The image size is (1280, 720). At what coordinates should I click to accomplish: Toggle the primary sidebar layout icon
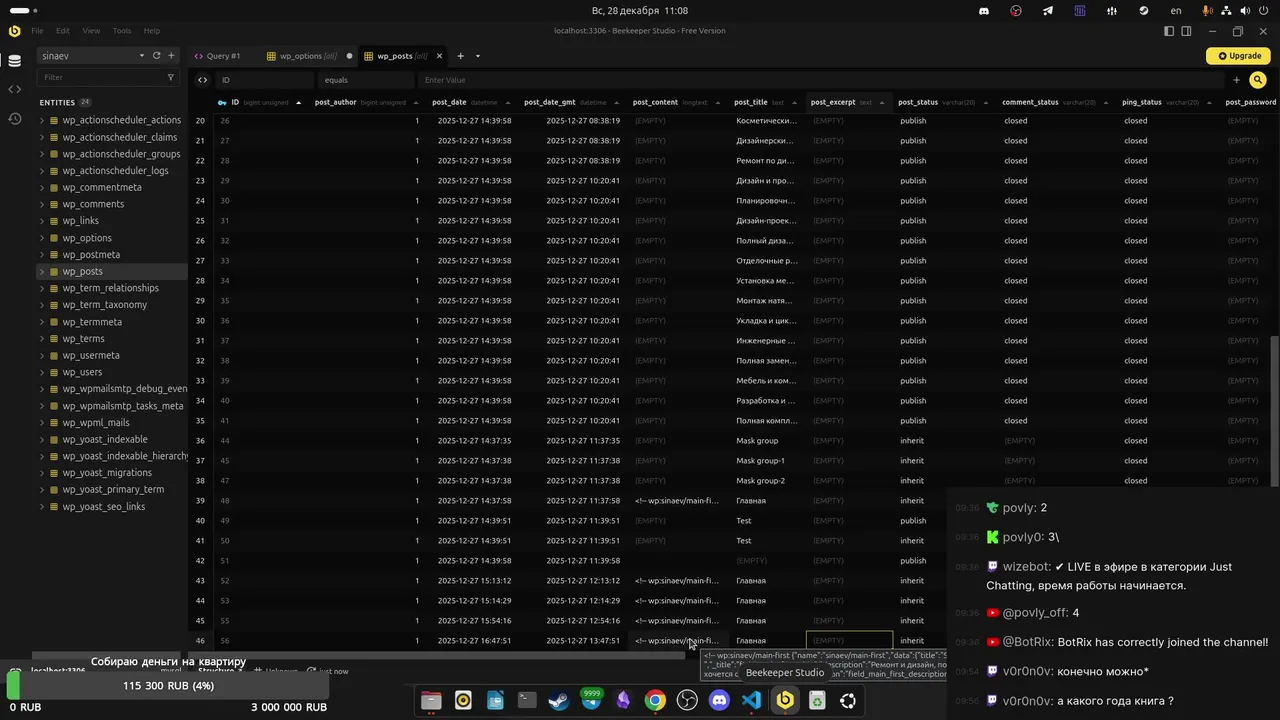(x=1168, y=31)
